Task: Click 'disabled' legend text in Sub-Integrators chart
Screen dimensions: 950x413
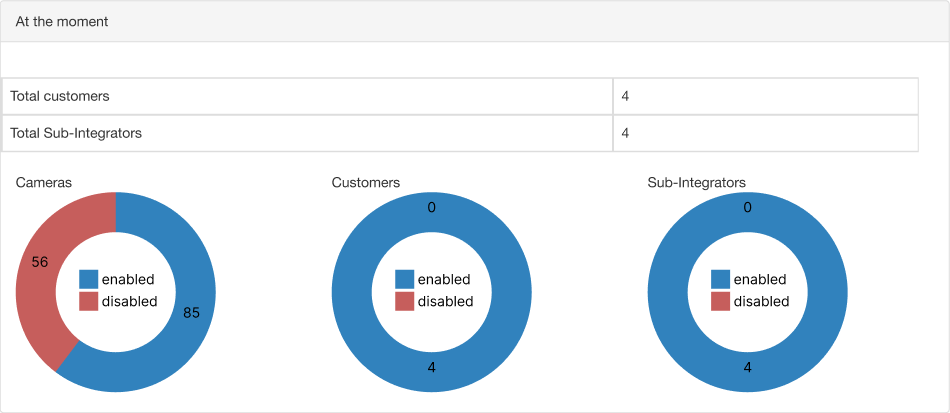Action: [762, 301]
